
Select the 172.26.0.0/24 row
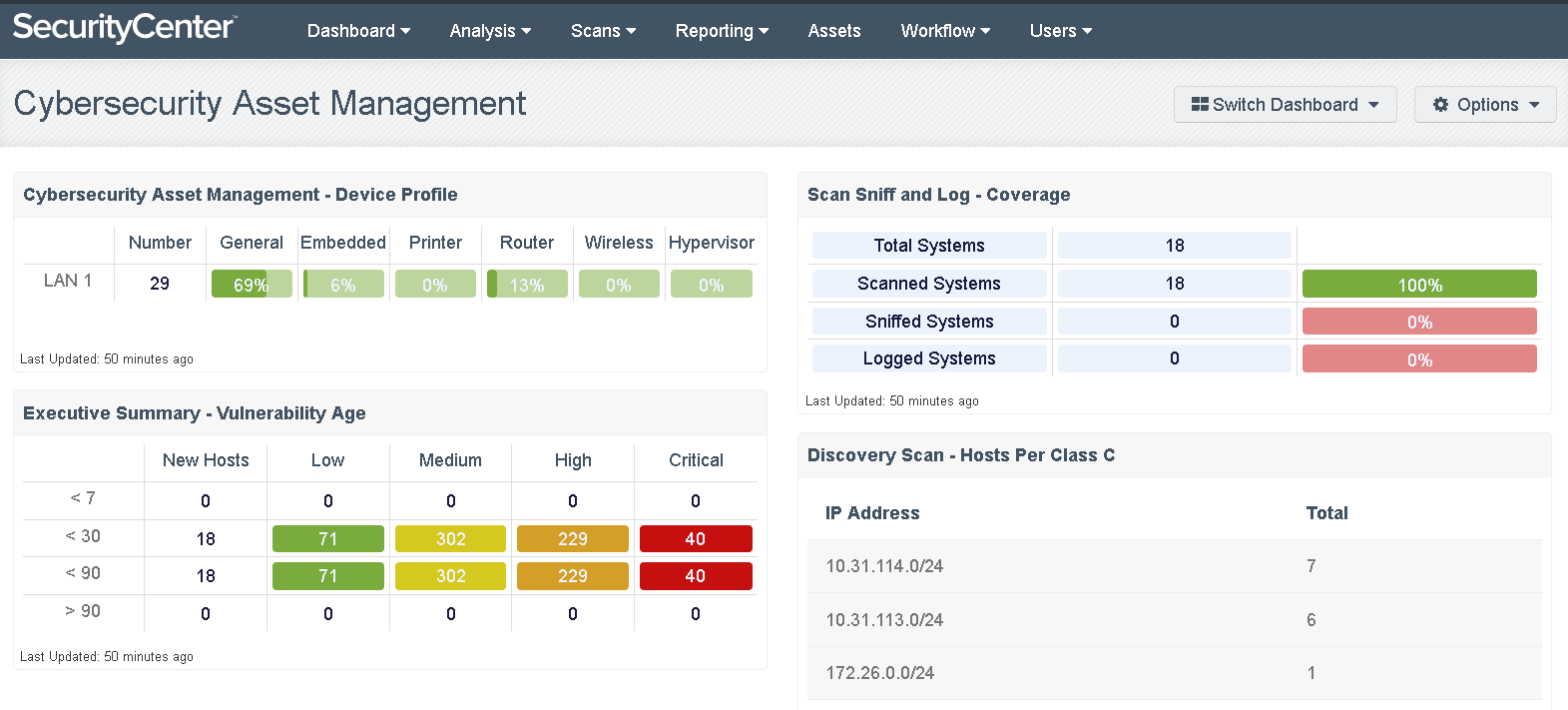click(1174, 673)
